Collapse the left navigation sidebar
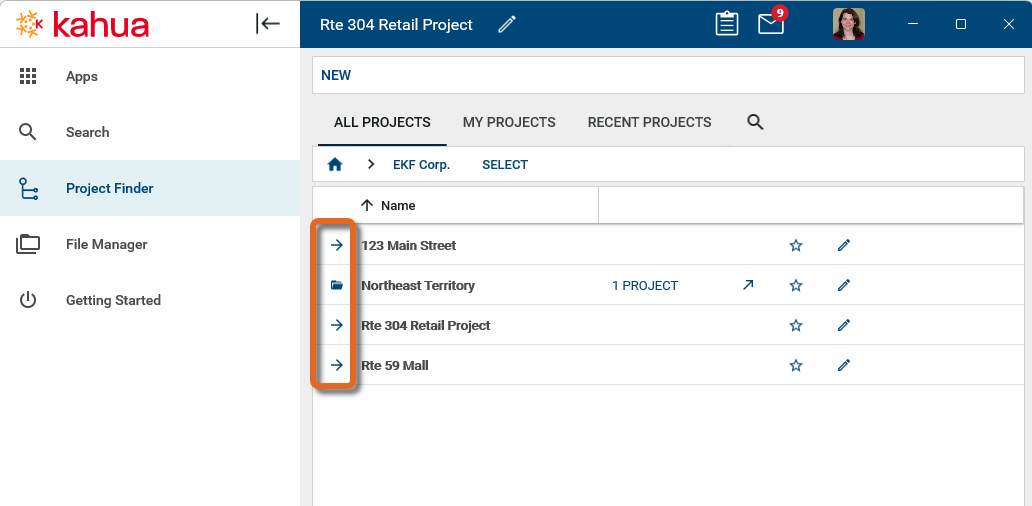1032x506 pixels. [268, 24]
